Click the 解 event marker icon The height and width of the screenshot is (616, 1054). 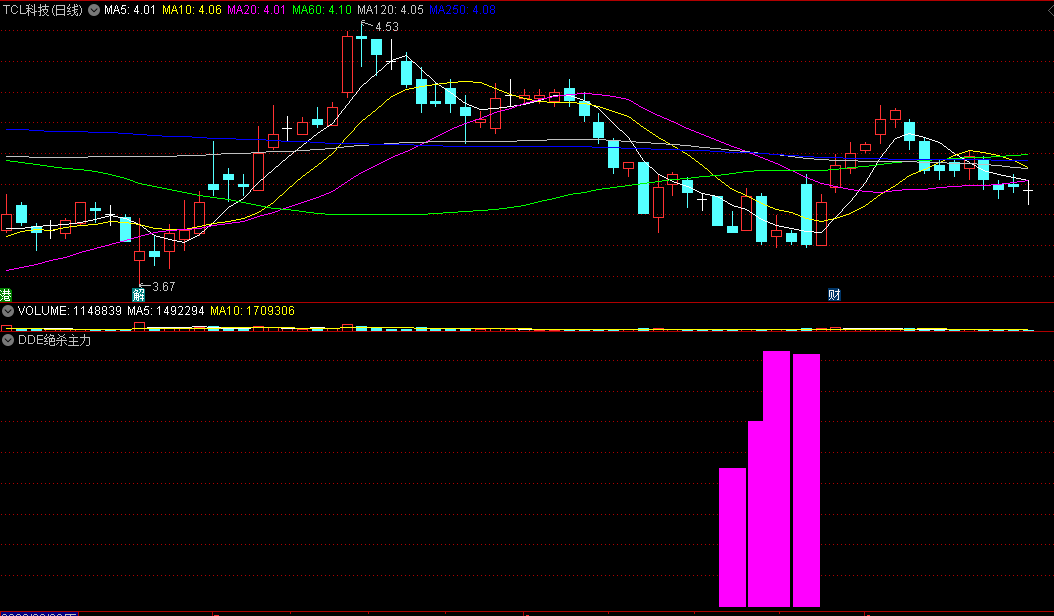click(138, 295)
